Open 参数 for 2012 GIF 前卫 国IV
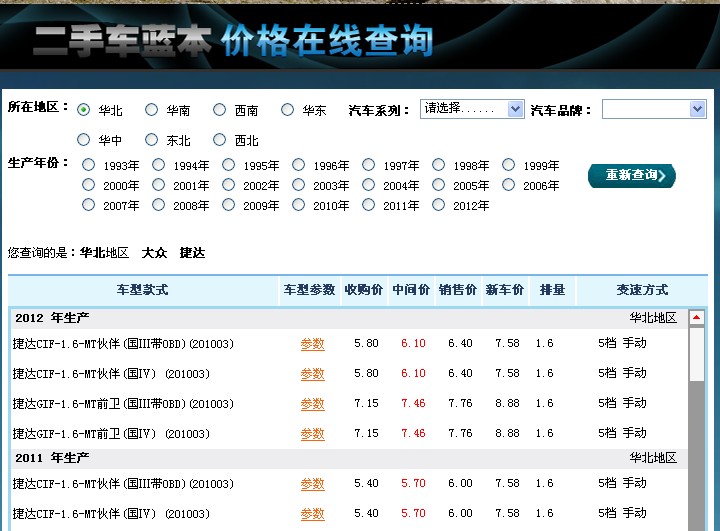This screenshot has width=720, height=531. click(x=313, y=434)
